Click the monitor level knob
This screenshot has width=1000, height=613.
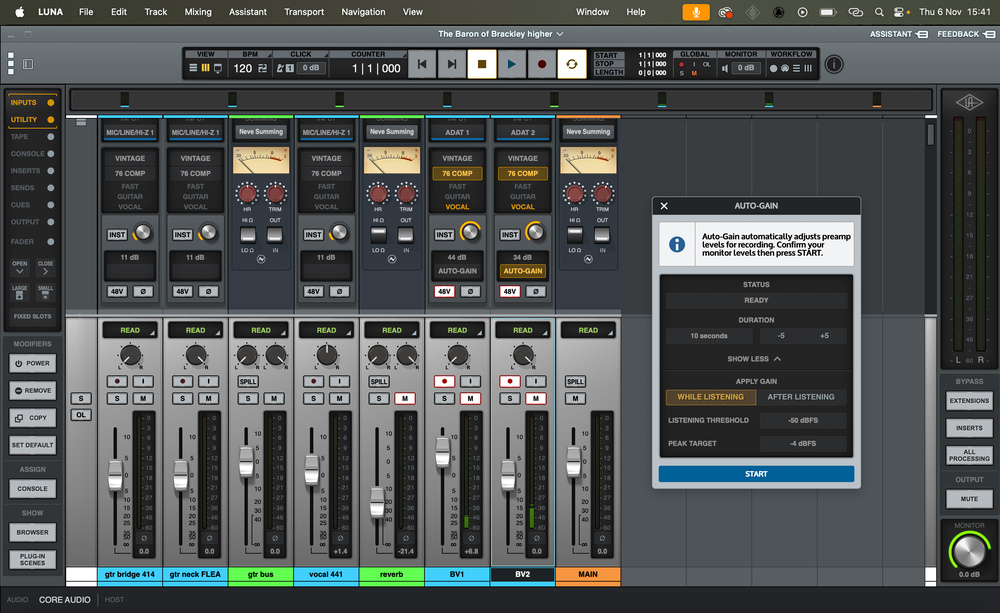coord(969,551)
